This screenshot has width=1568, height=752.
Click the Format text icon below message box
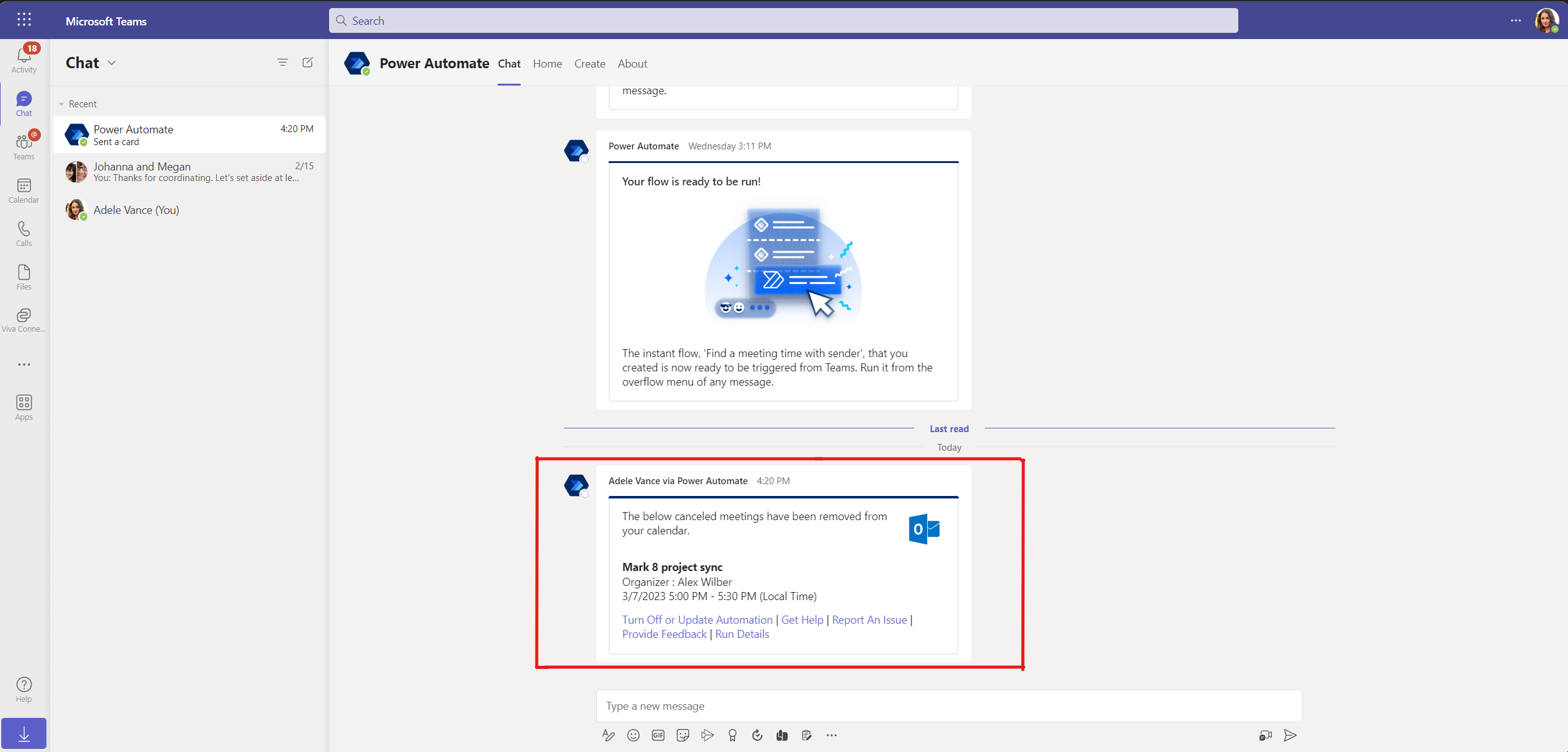[608, 735]
